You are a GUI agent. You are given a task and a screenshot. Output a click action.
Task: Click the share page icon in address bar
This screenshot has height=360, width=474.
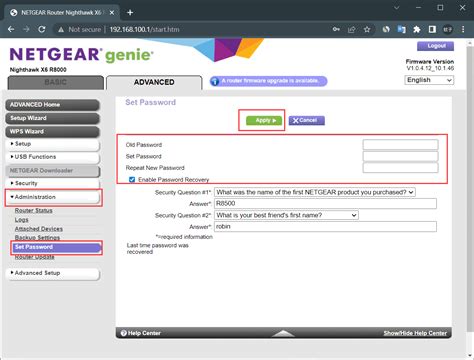tap(351, 30)
